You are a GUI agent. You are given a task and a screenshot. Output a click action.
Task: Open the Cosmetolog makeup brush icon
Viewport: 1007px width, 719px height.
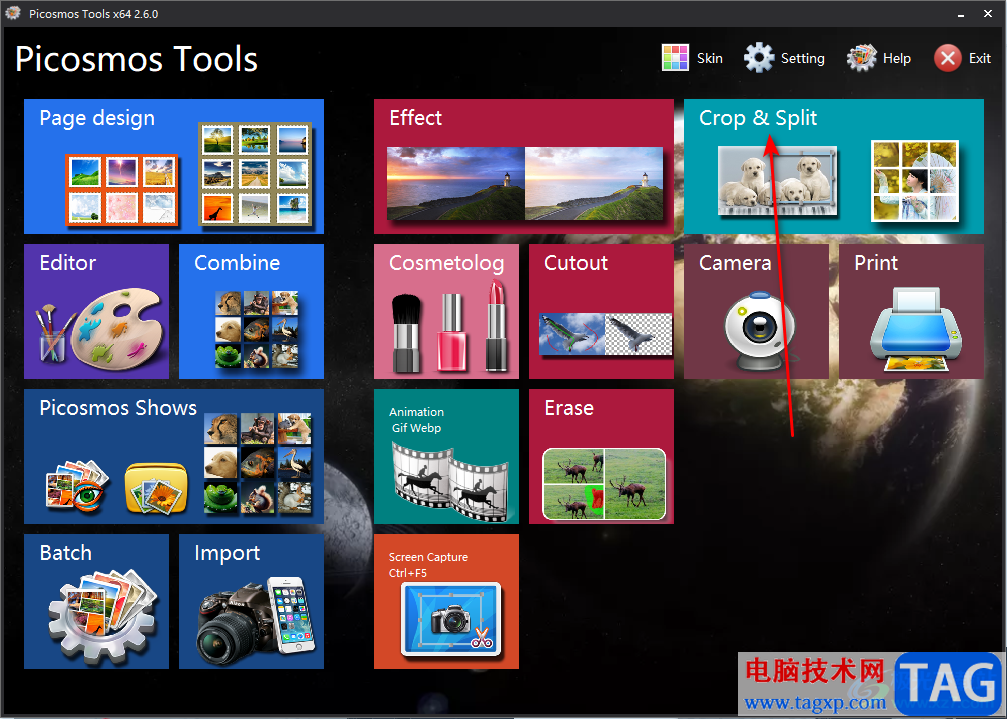(406, 333)
